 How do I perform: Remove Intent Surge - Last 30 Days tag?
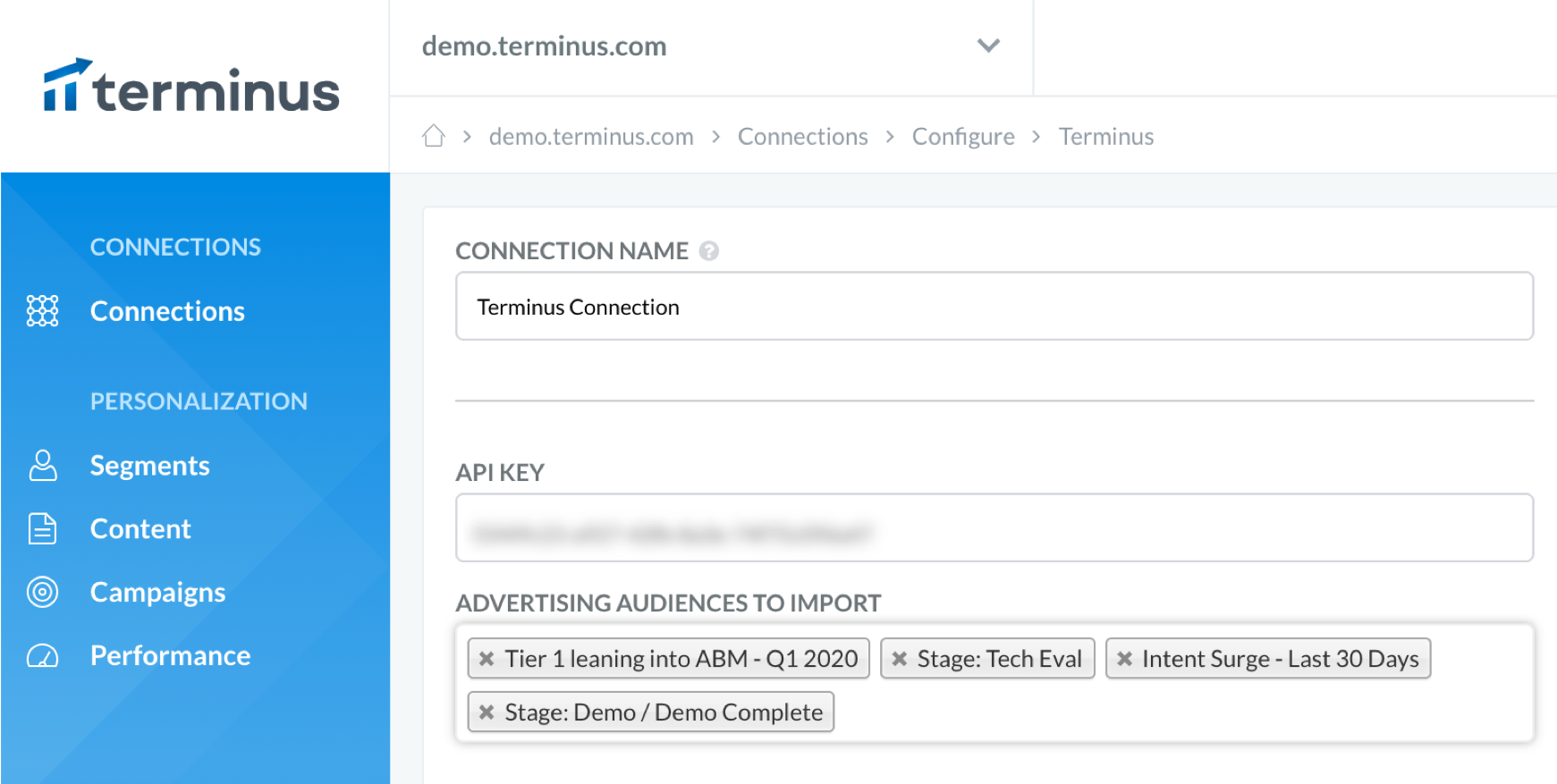(1125, 659)
